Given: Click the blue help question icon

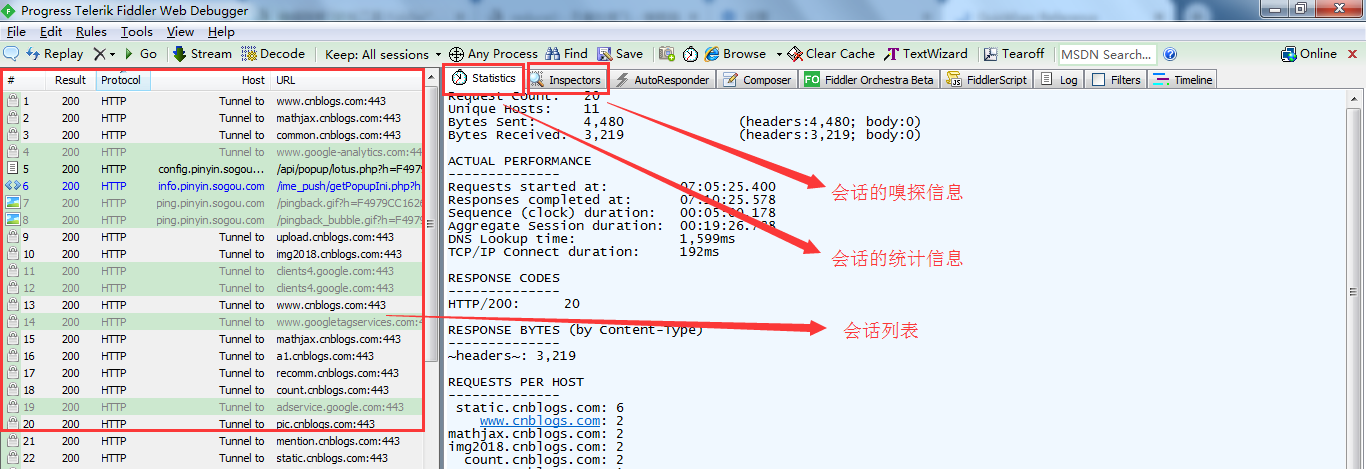Looking at the screenshot, I should 1170,54.
